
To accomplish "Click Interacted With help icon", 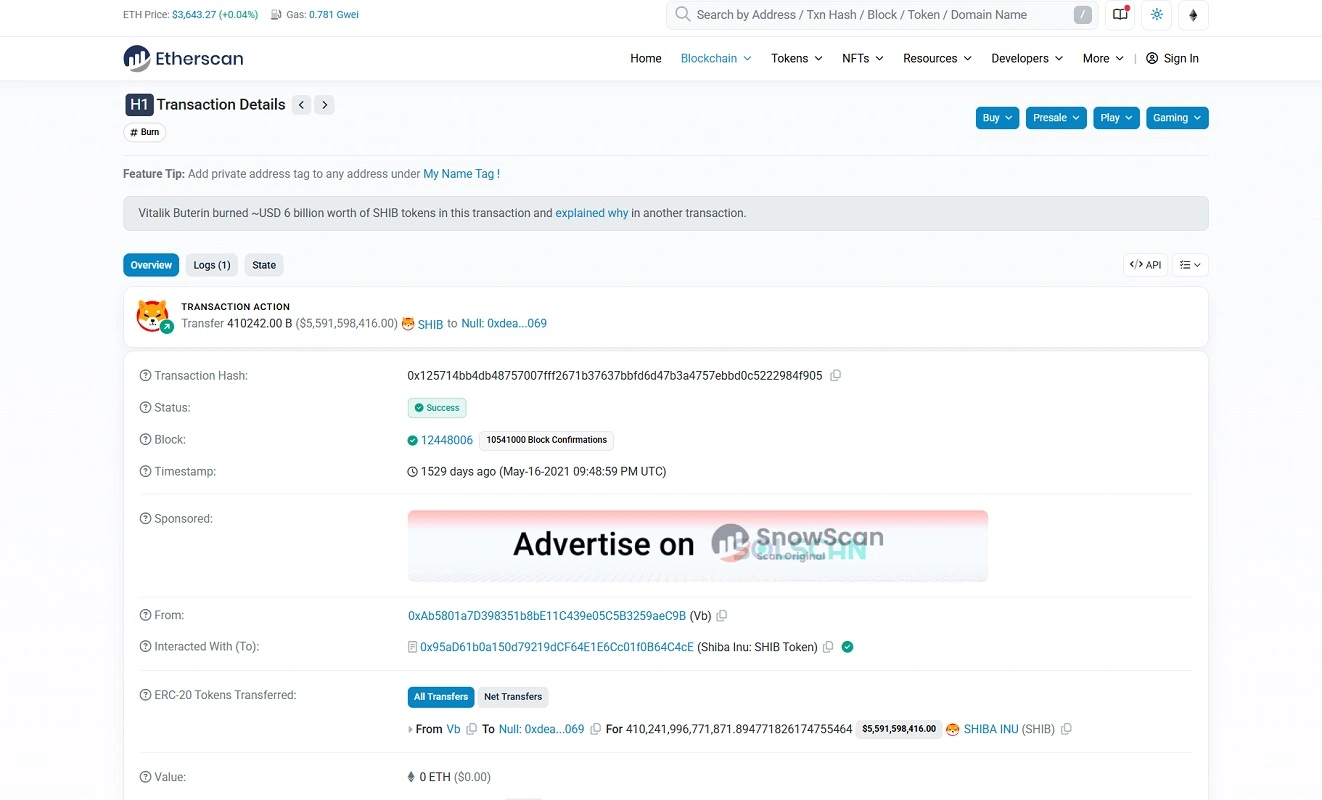I will 145,647.
